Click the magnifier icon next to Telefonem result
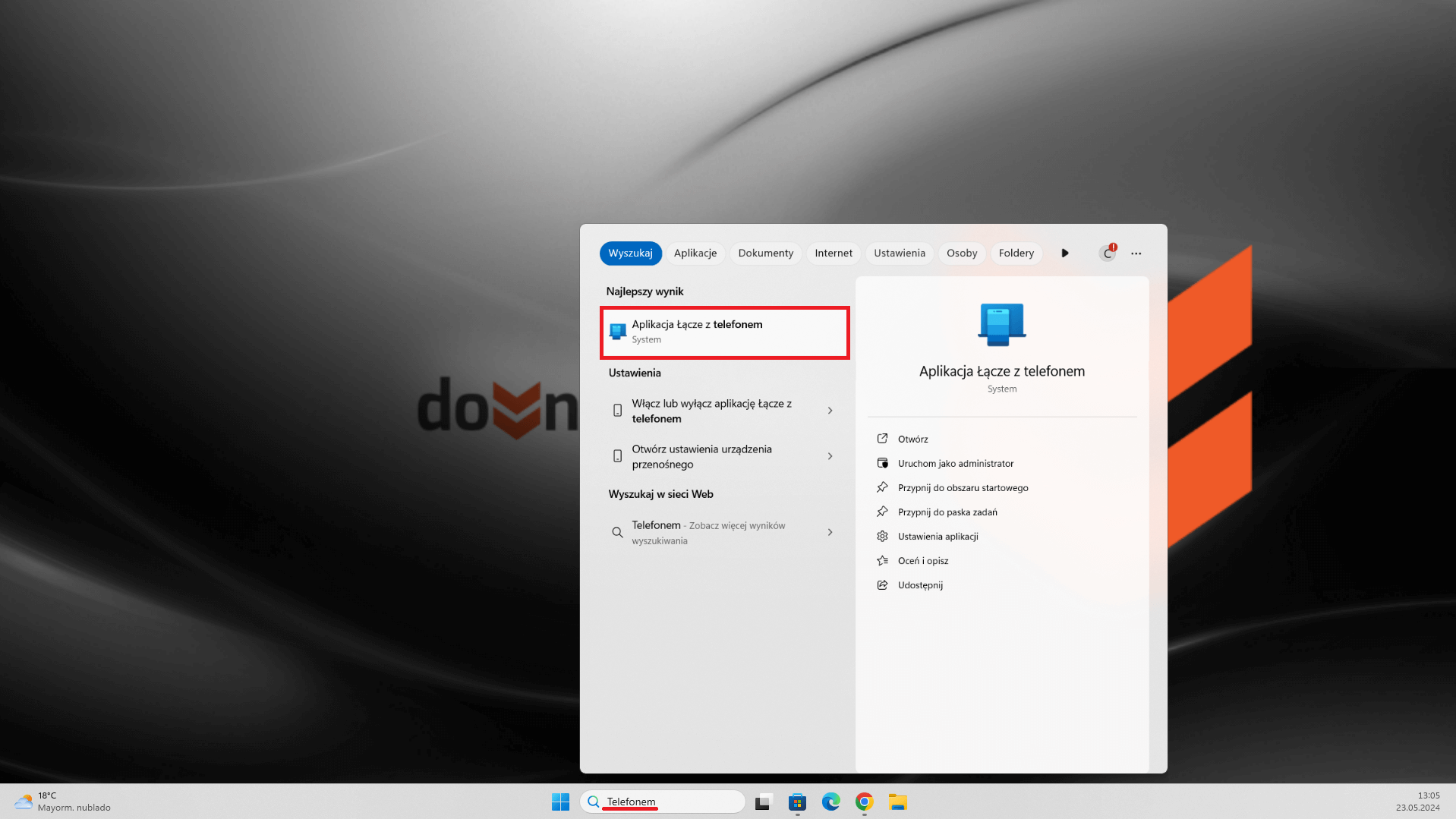Image resolution: width=1456 pixels, height=819 pixels. tap(617, 532)
